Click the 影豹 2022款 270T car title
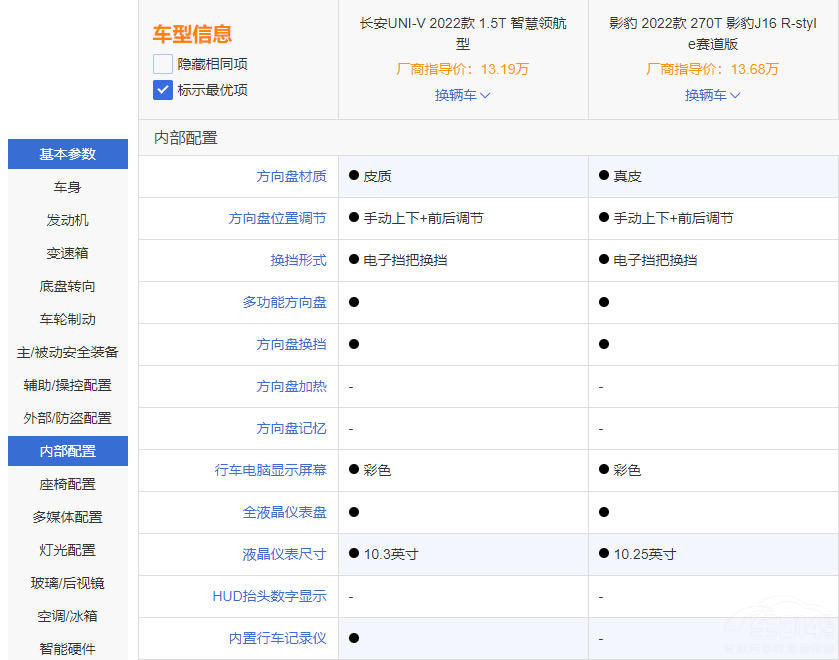Viewport: 839px width, 660px height. (712, 33)
